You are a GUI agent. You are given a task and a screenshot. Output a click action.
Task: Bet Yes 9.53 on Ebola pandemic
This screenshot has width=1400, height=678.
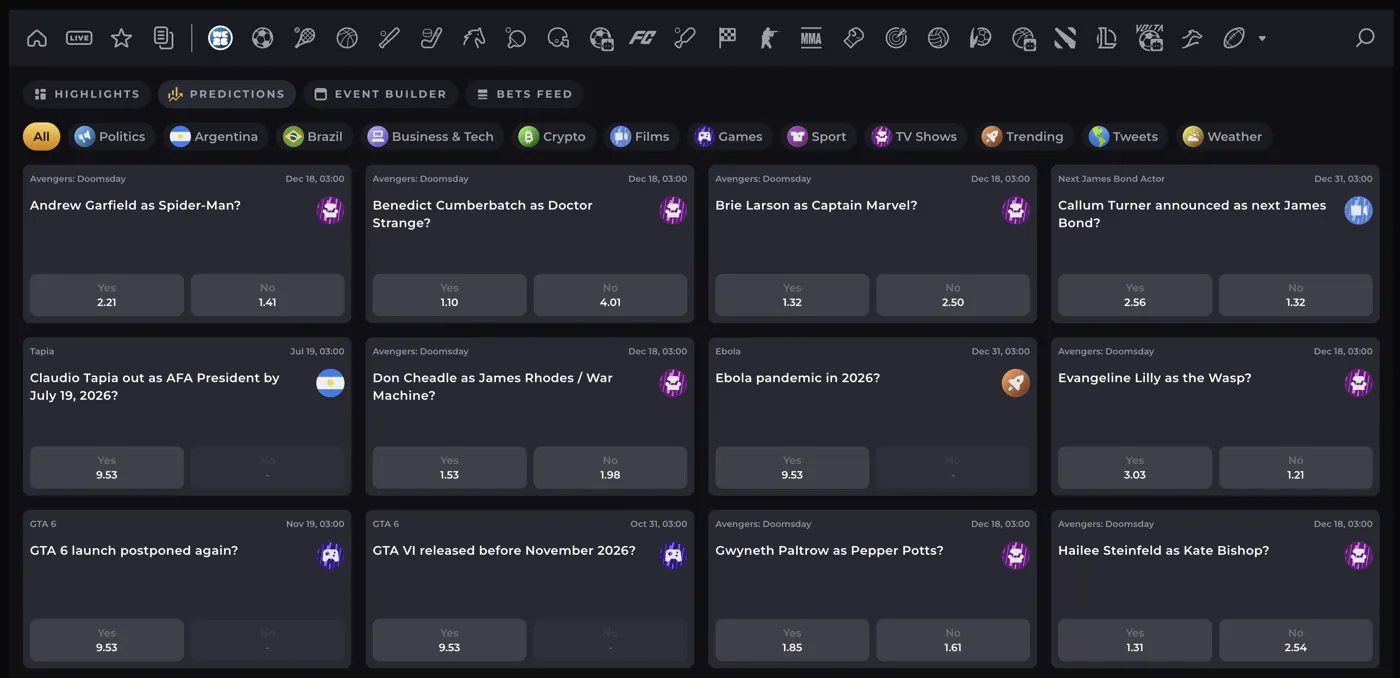[x=792, y=468]
